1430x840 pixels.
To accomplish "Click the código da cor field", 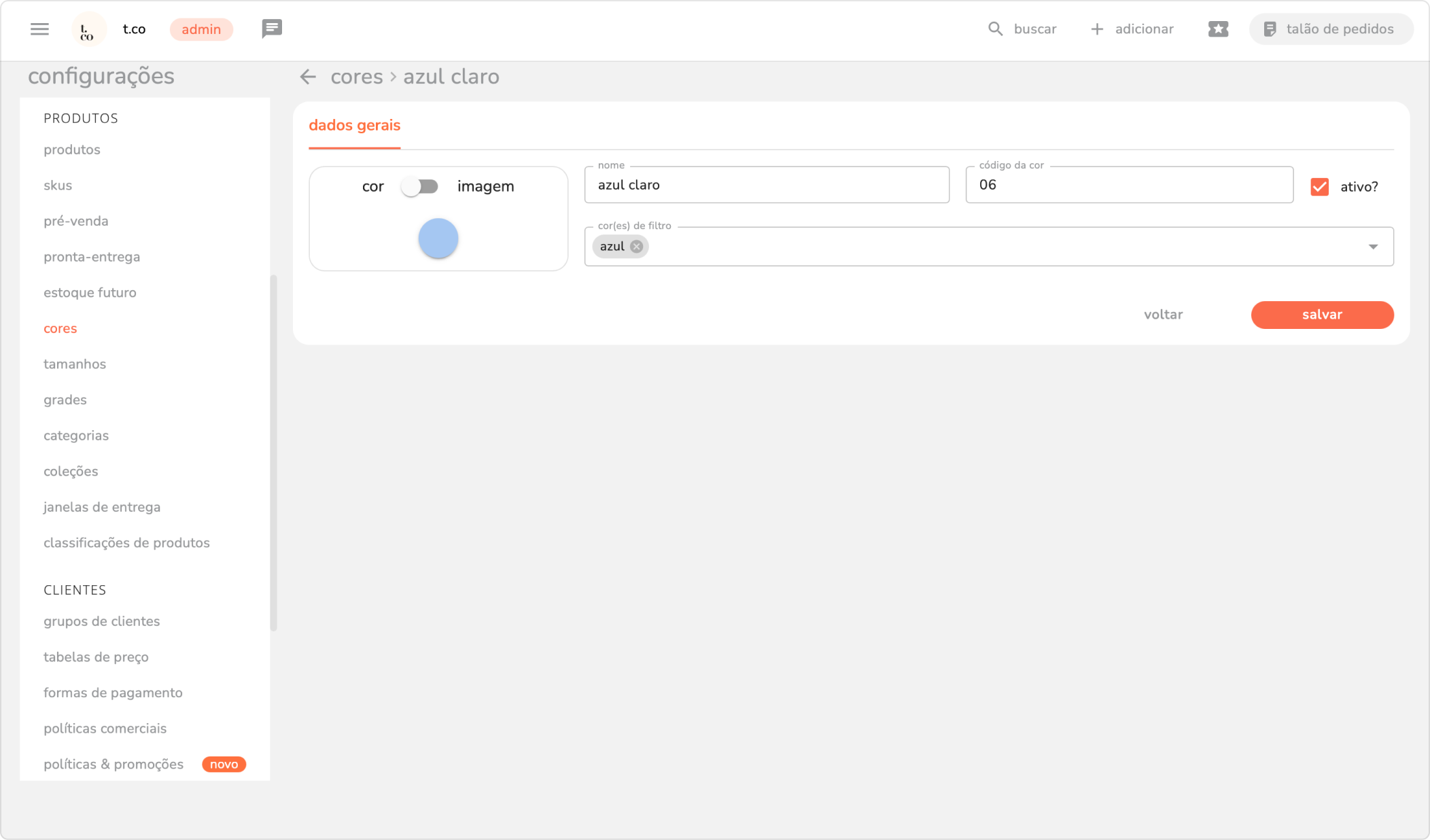I will [1128, 186].
